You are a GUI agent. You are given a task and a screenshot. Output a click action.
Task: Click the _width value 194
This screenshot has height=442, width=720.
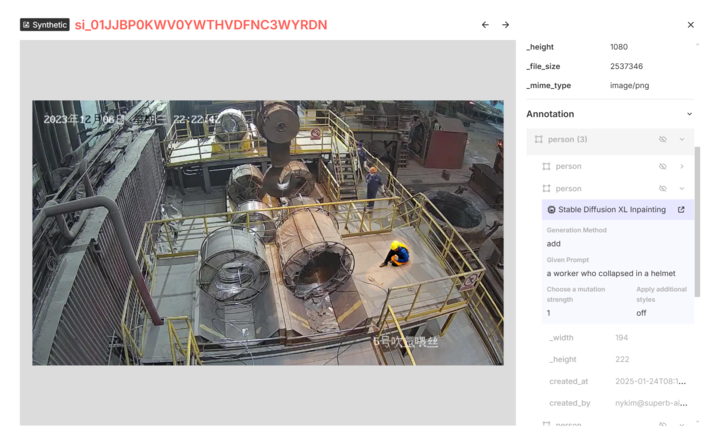click(x=621, y=337)
